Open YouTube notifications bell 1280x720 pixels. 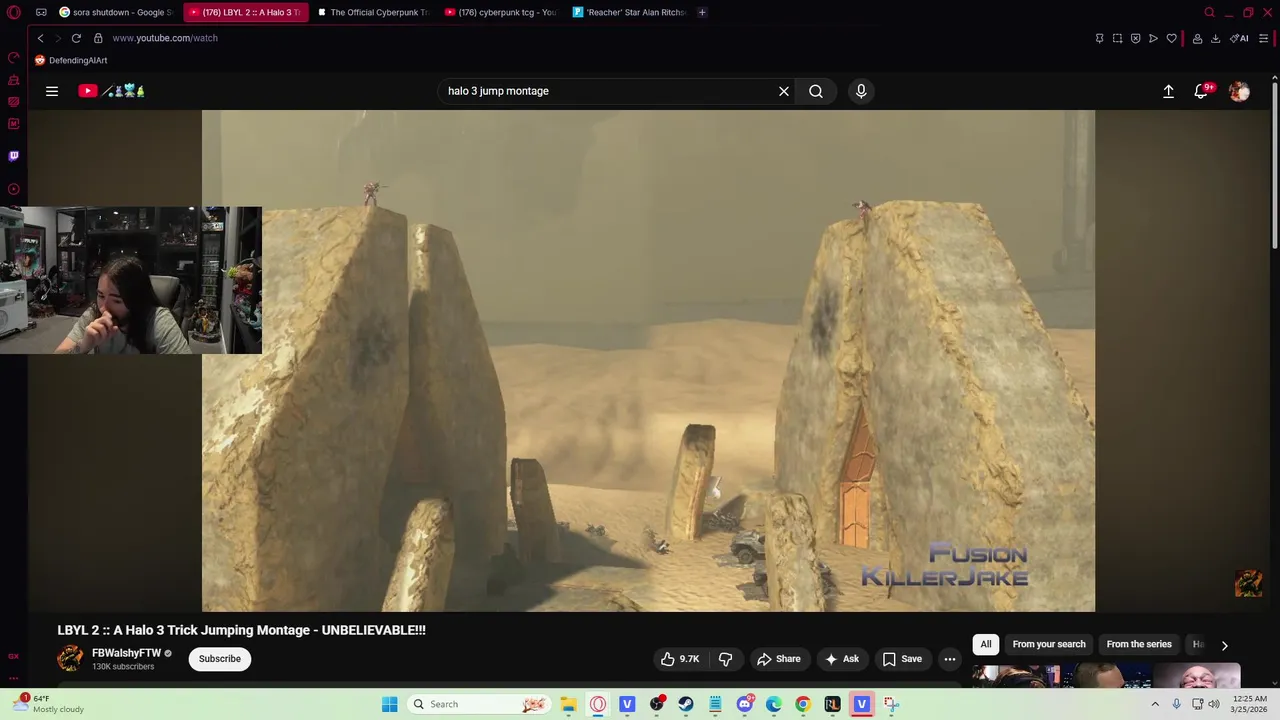[x=1202, y=91]
